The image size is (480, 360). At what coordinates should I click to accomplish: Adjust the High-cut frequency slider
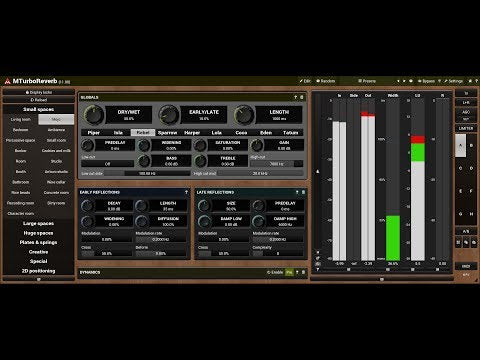[x=277, y=164]
